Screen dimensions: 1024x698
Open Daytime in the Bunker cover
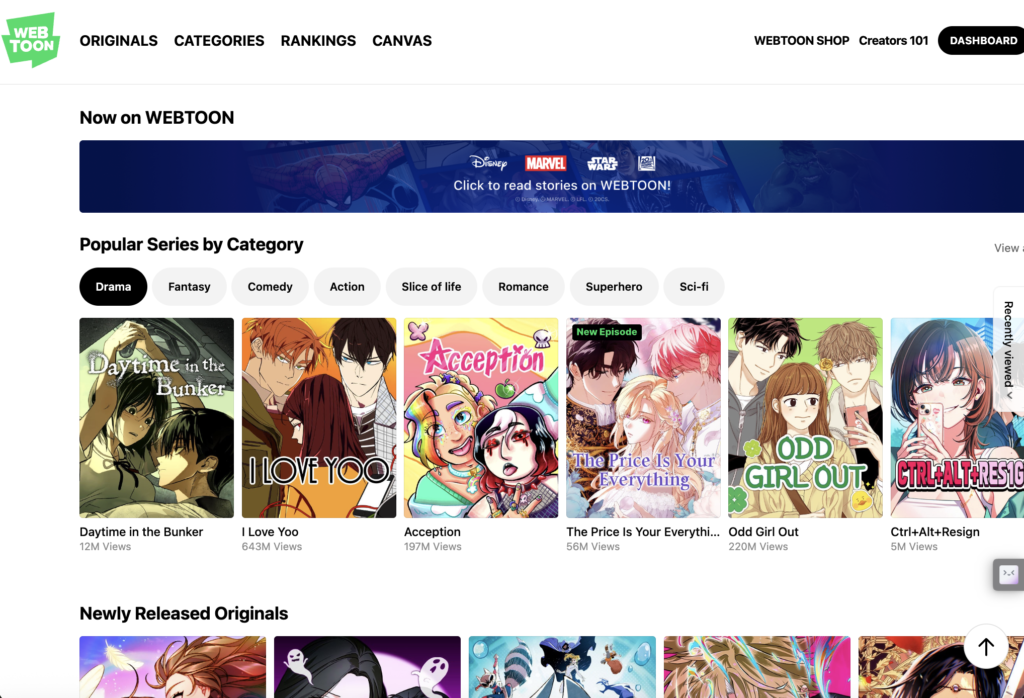[157, 418]
